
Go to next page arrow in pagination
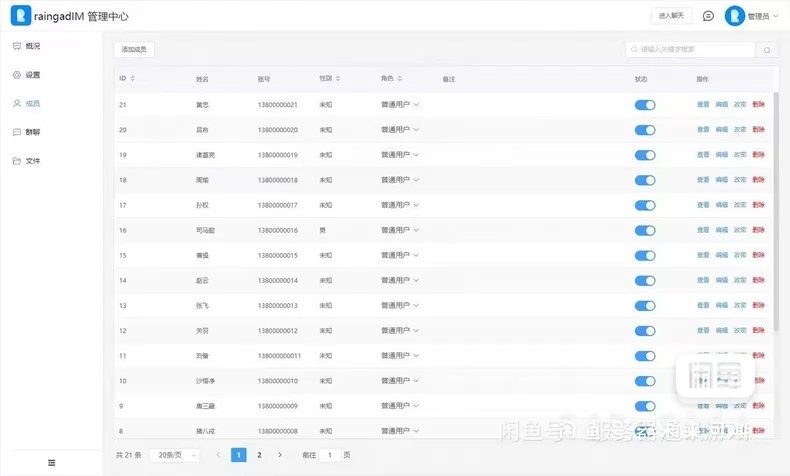click(280, 455)
